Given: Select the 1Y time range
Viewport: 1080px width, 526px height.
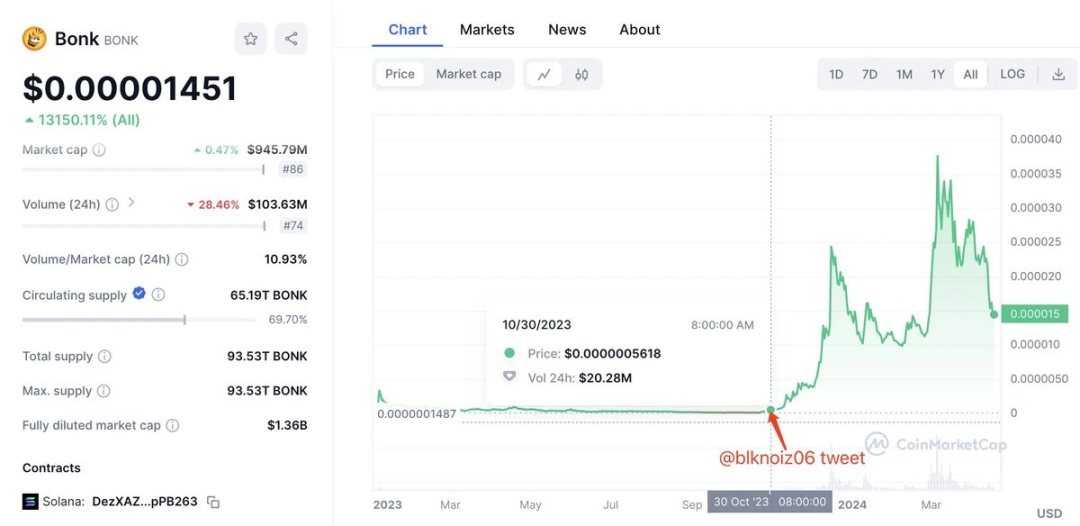Looking at the screenshot, I should 937,74.
